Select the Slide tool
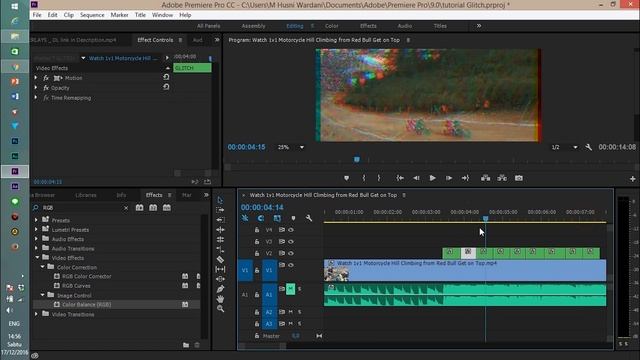 (220, 279)
